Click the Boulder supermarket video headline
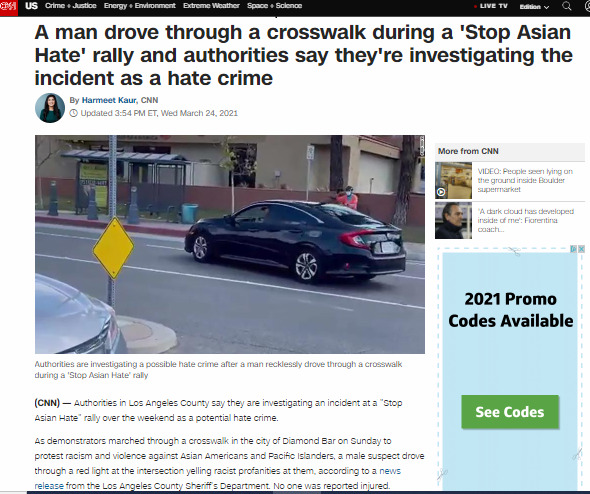 point(525,180)
